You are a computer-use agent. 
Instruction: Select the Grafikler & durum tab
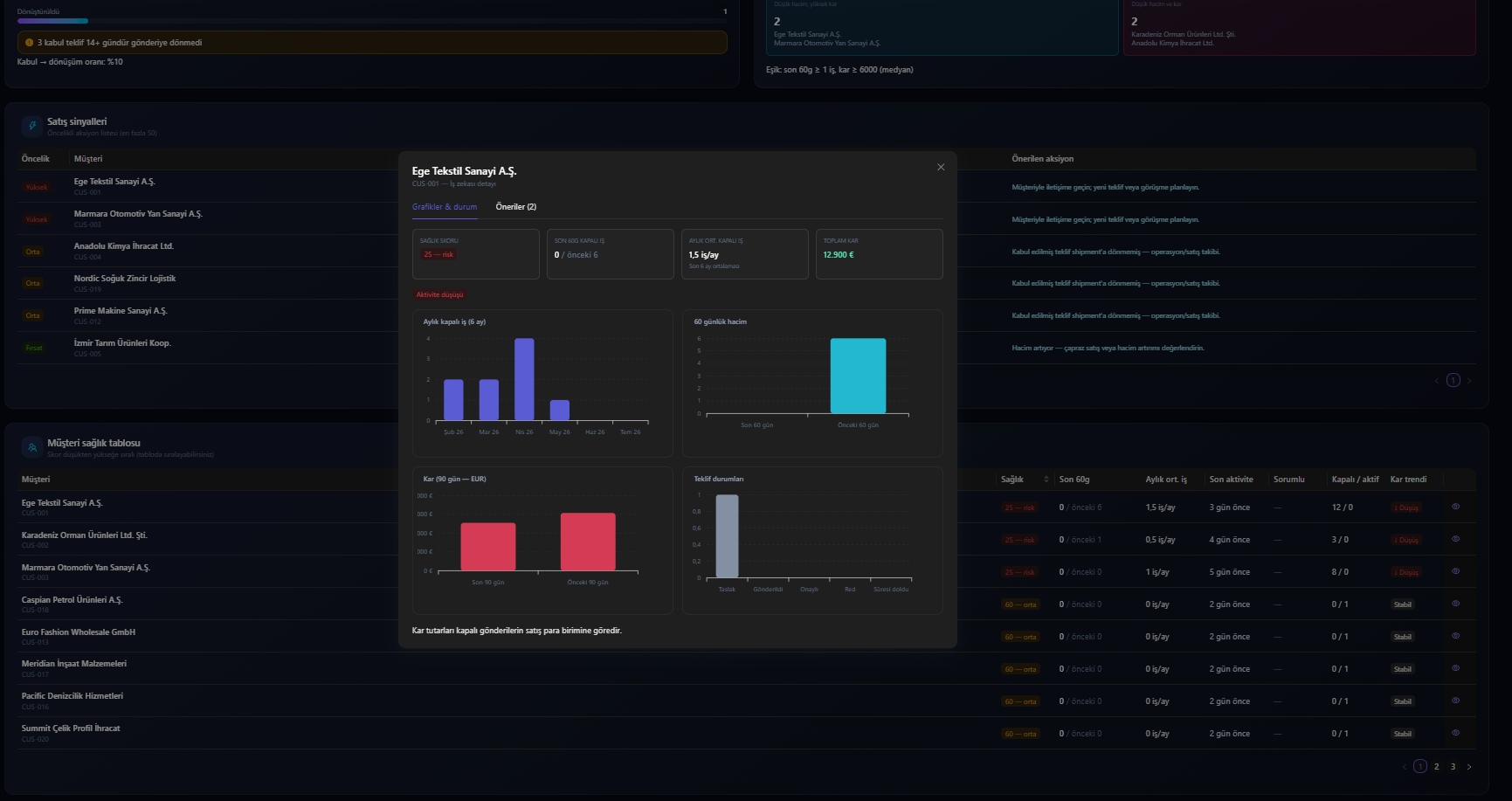(445, 207)
